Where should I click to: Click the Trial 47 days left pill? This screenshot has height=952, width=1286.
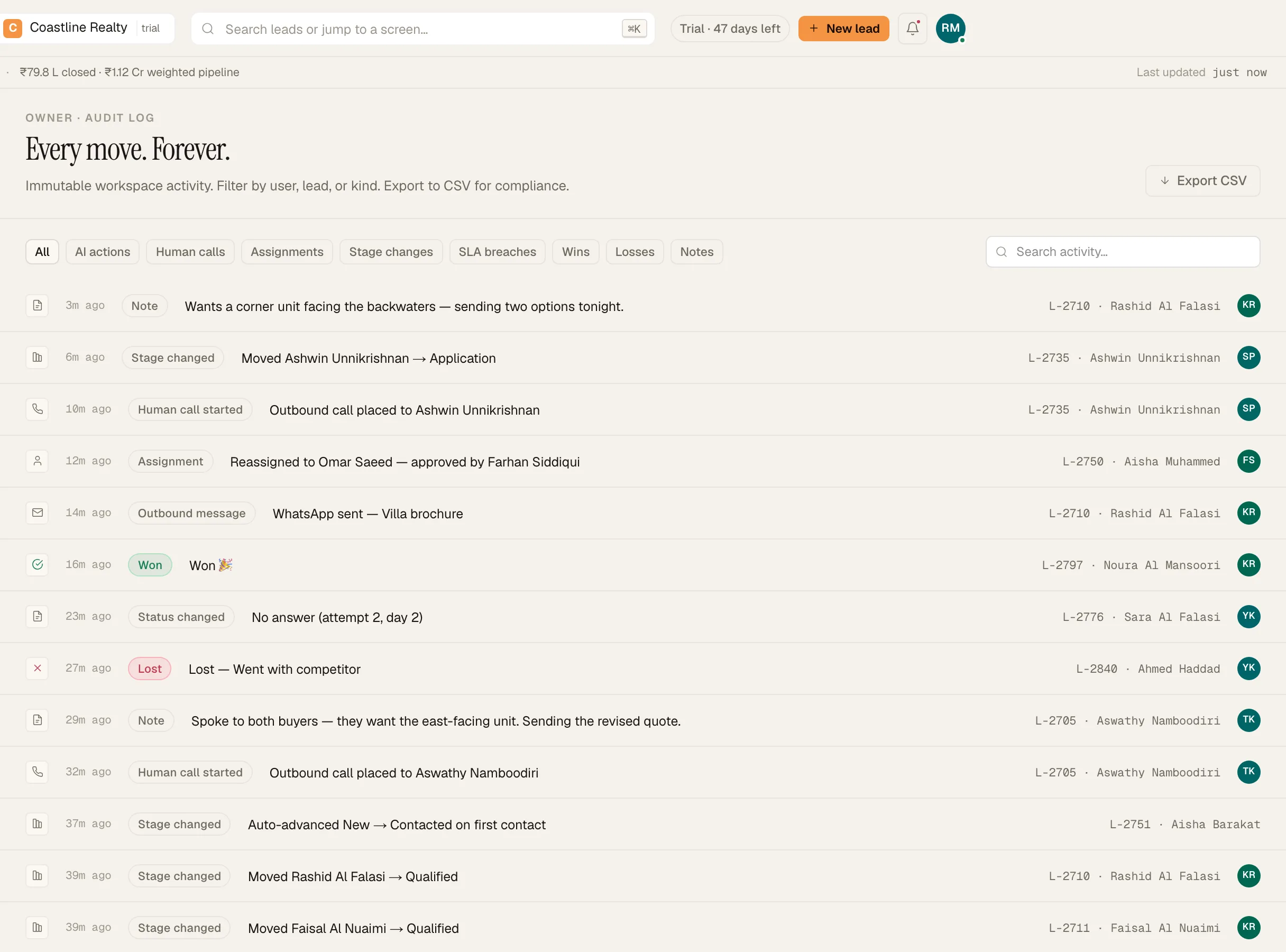[x=729, y=28]
